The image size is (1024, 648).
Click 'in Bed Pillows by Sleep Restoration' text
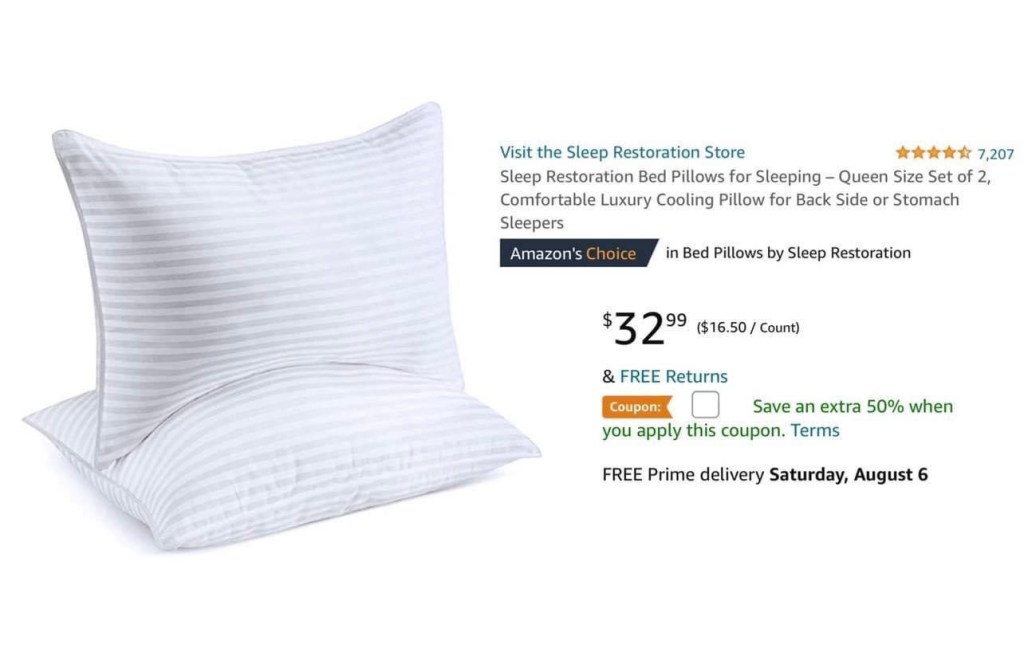coord(788,253)
